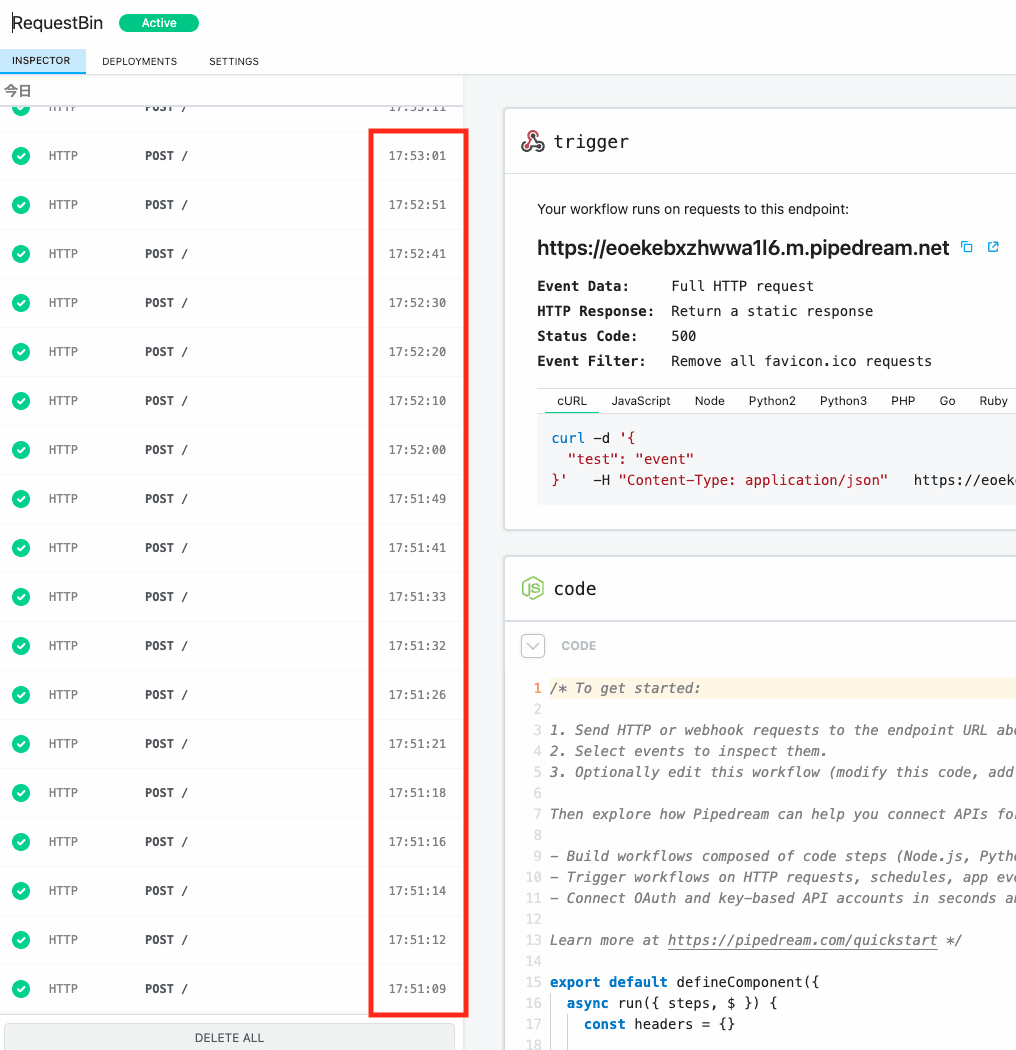
Task: Select the JavaScript code sample tab
Action: click(641, 400)
